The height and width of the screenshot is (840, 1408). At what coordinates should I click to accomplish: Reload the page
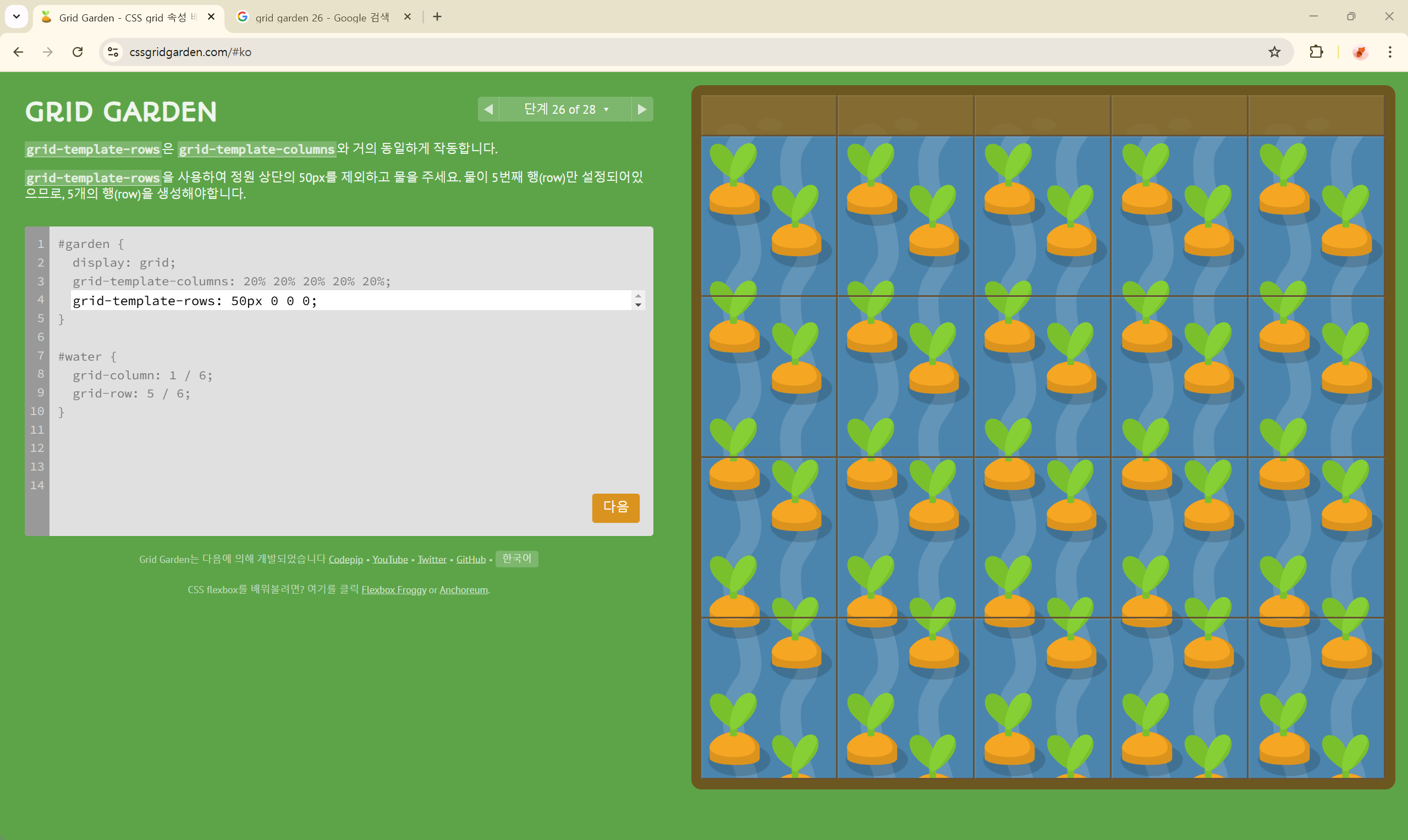point(78,52)
